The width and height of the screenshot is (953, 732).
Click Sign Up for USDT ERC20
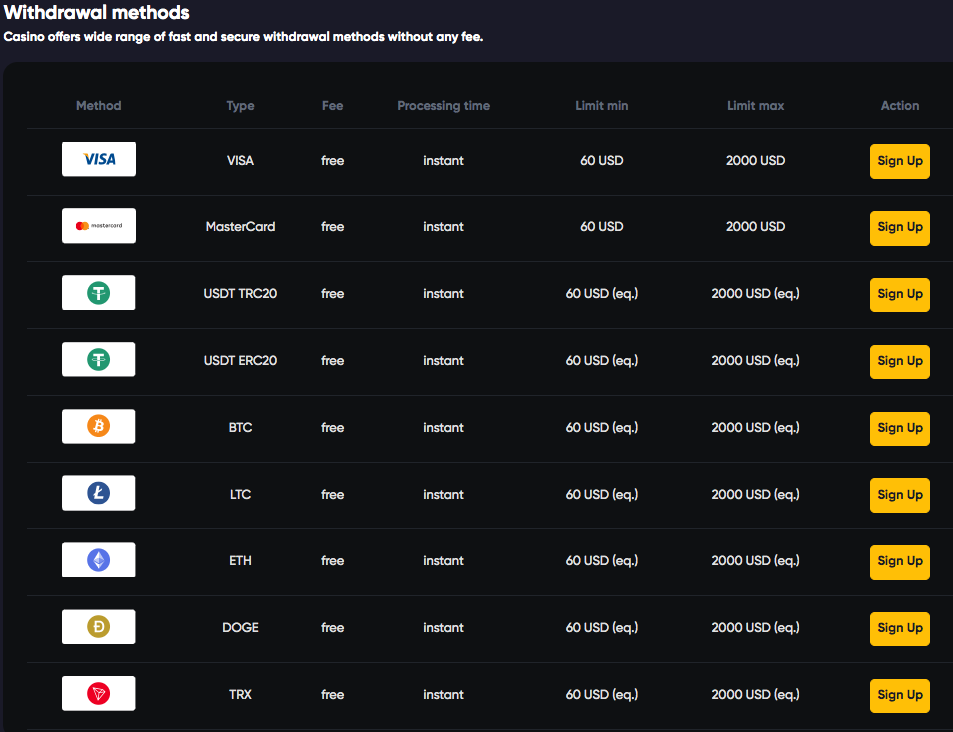tap(899, 361)
